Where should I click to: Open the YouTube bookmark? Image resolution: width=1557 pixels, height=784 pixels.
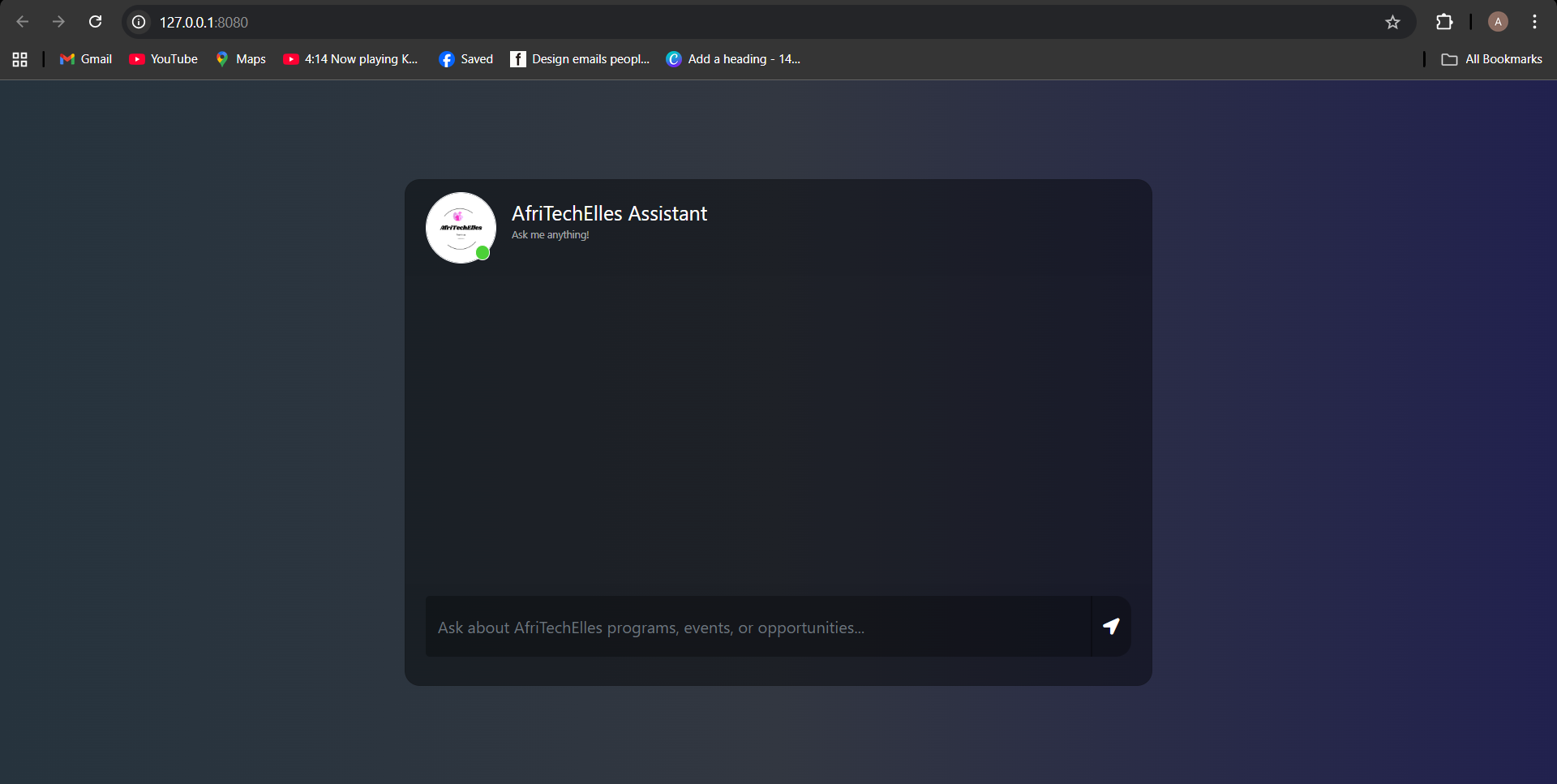coord(162,58)
